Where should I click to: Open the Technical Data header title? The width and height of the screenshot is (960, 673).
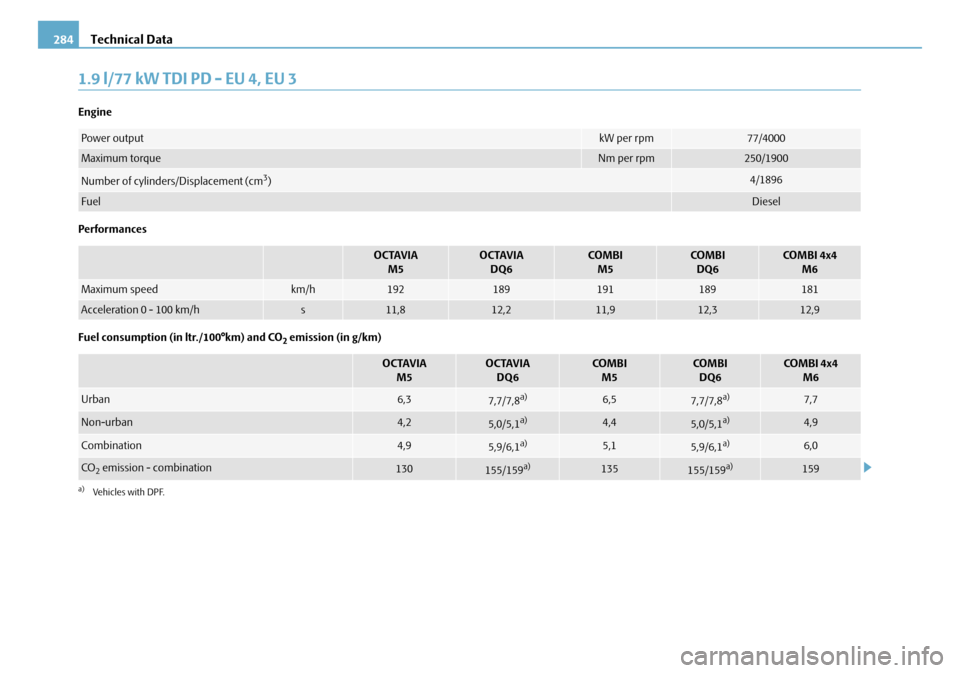(x=132, y=39)
